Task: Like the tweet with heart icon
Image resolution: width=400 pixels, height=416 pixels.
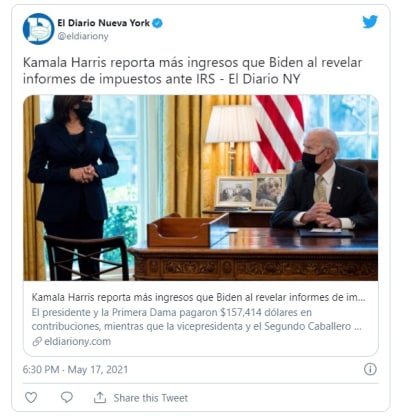Action: [31, 397]
